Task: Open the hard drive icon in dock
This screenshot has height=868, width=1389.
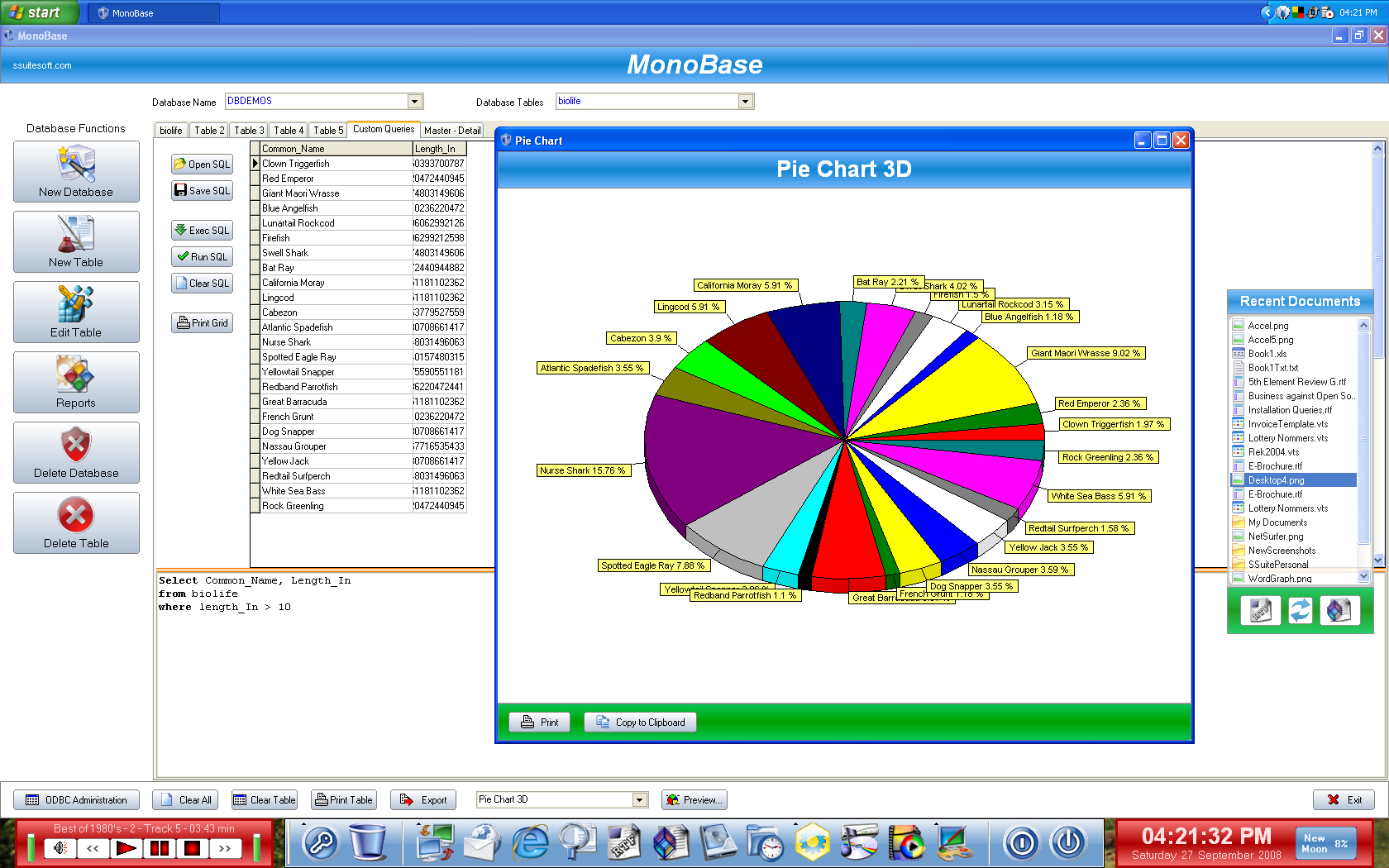Action: click(718, 843)
